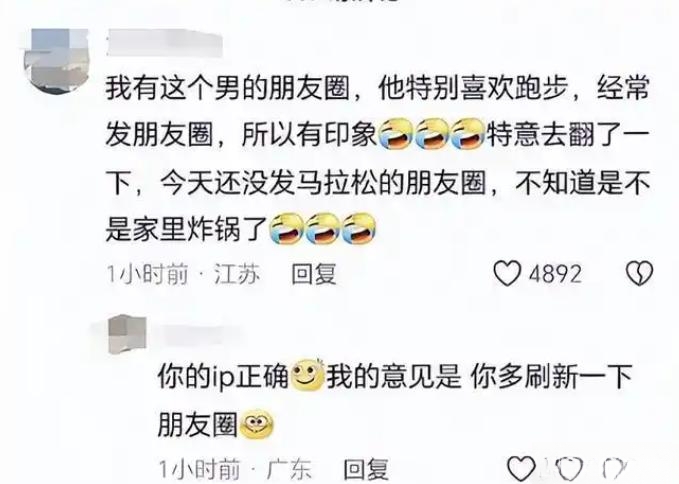Open the first commenter's blurred username
This screenshot has height=484, width=679.
tap(165, 42)
